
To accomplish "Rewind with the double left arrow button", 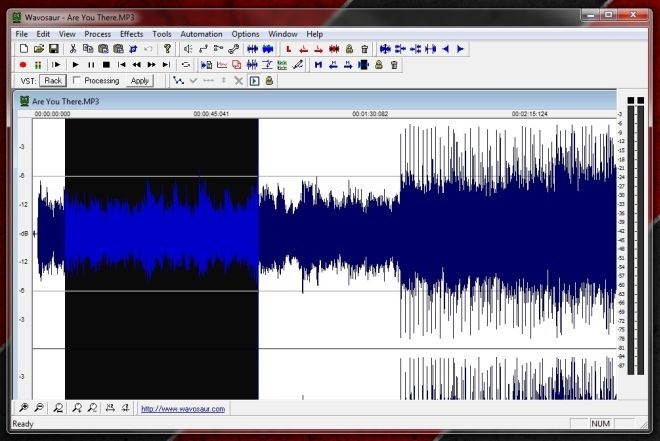I will point(136,65).
